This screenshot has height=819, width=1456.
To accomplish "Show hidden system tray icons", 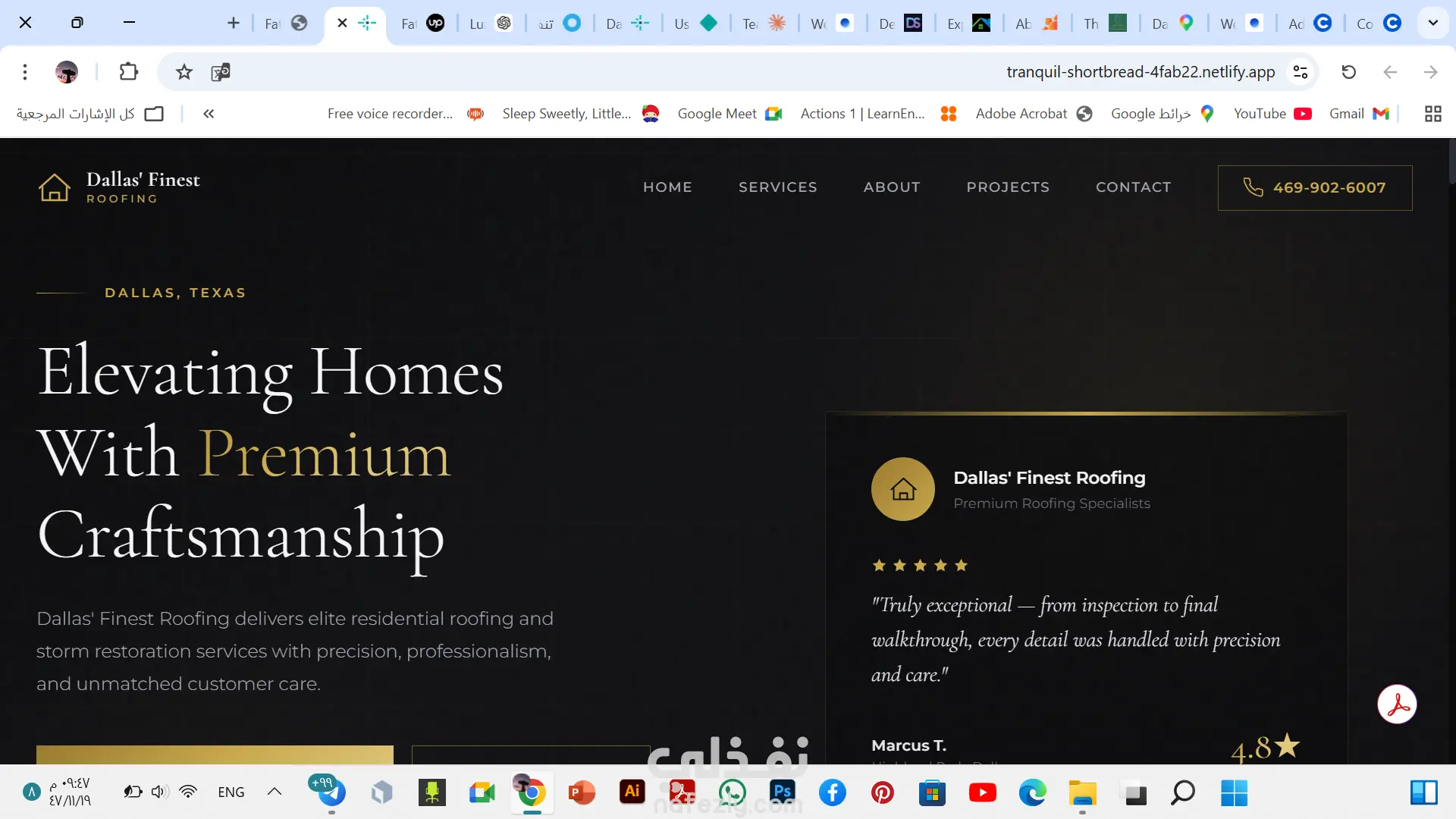I will click(x=275, y=792).
